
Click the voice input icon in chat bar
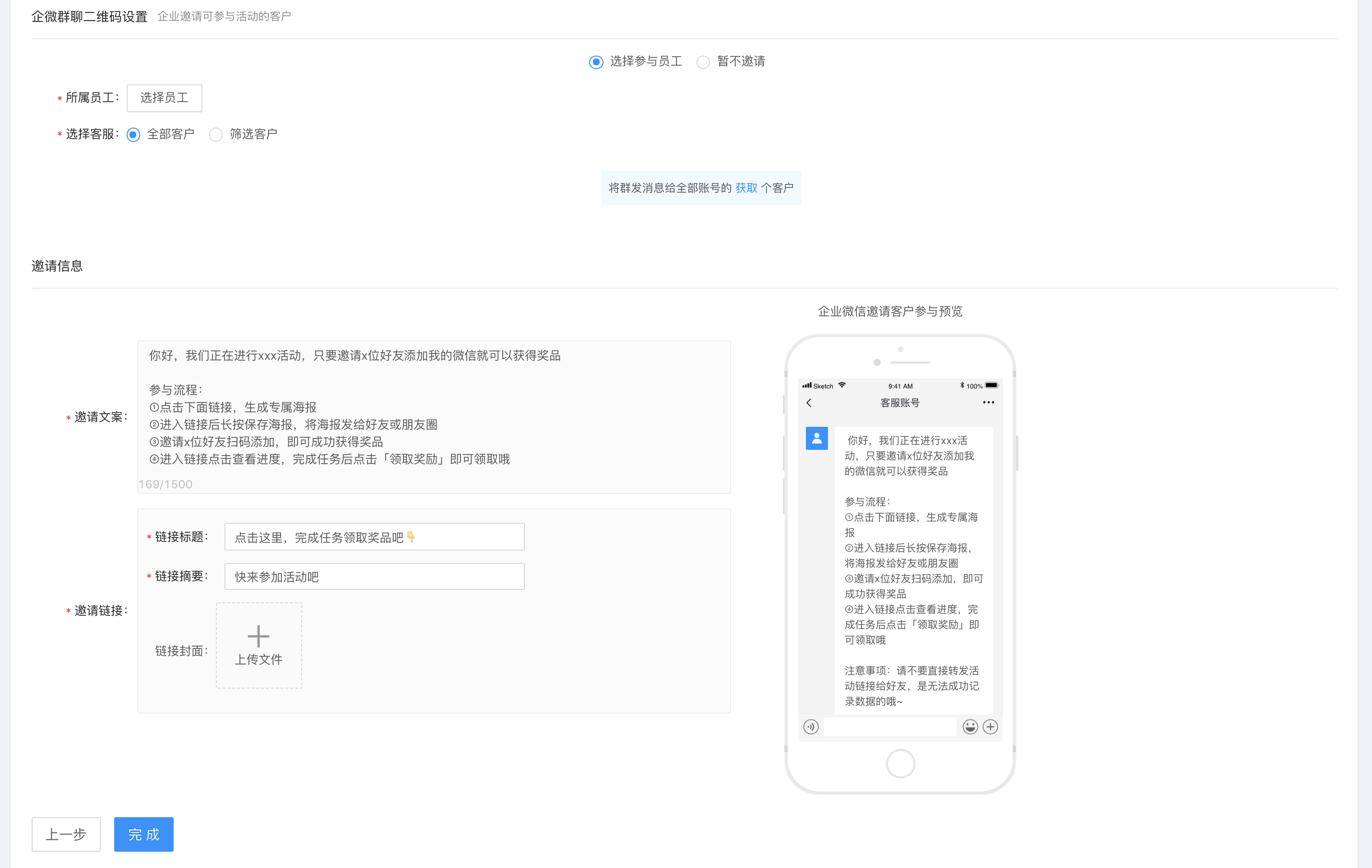click(811, 727)
